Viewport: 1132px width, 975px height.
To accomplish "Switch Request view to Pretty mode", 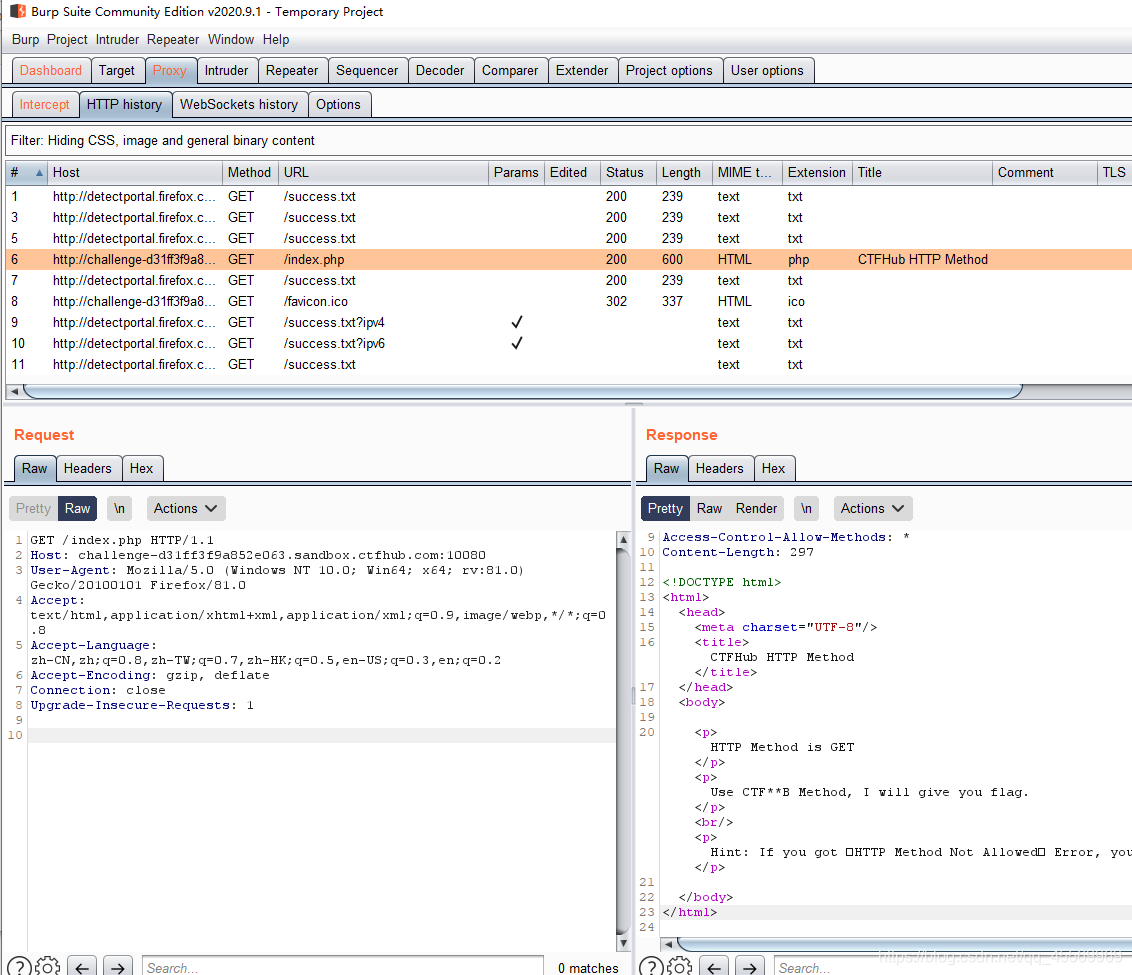I will 33,508.
